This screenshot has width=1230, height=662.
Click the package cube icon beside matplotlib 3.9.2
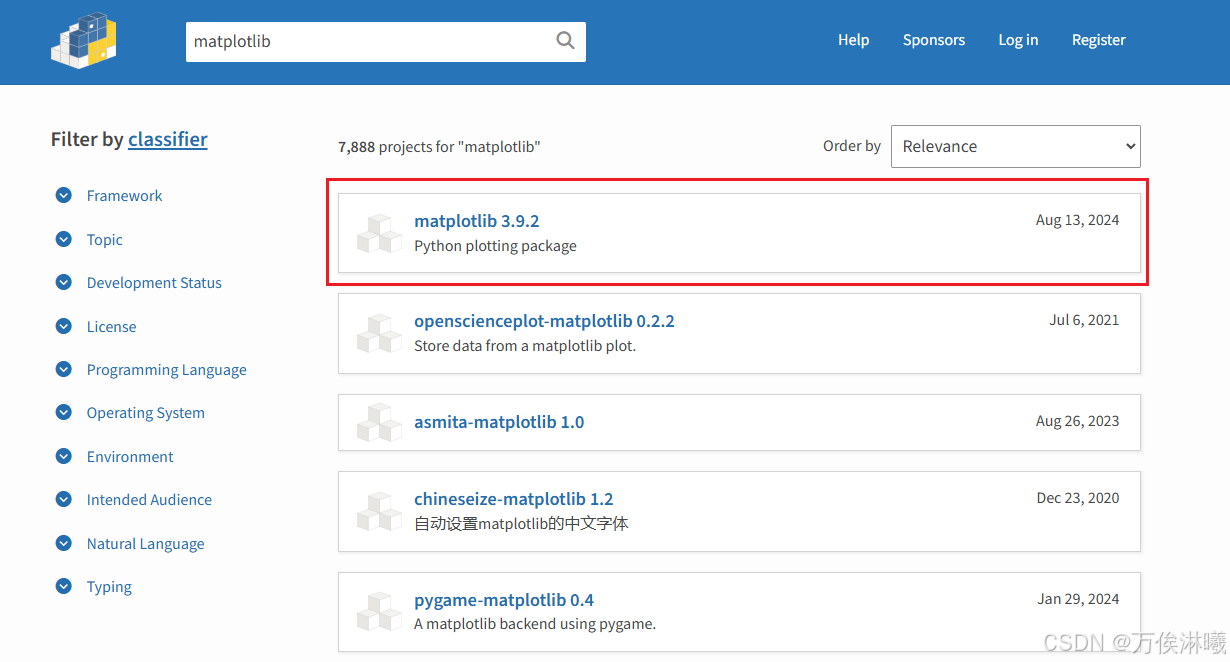coord(379,233)
